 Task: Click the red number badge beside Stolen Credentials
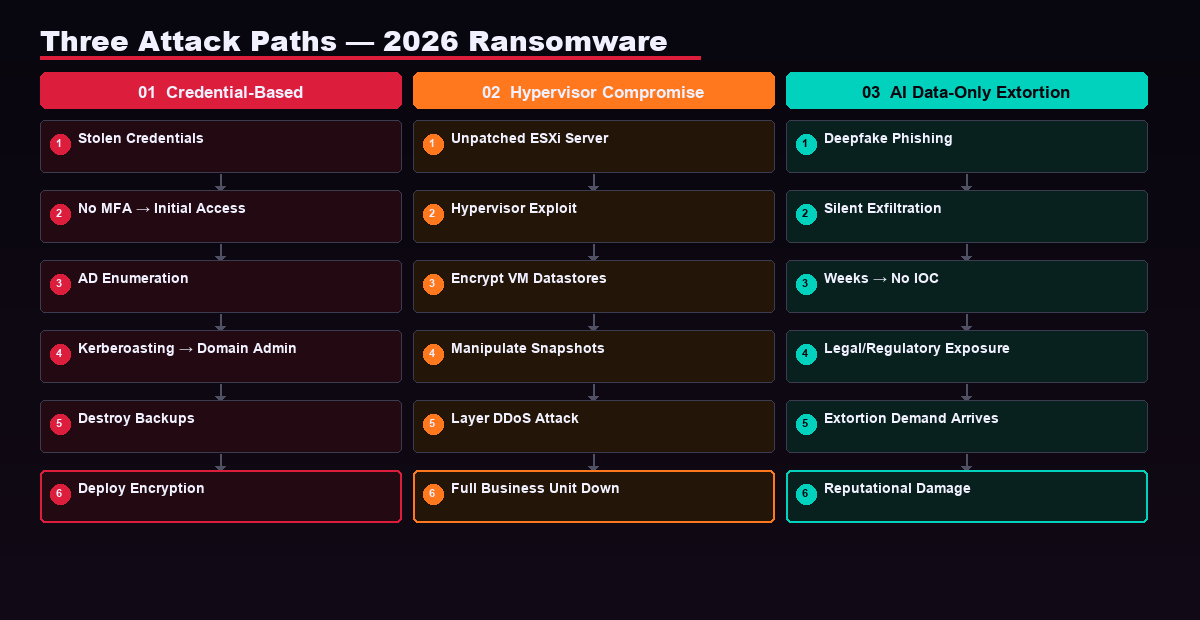(x=60, y=144)
